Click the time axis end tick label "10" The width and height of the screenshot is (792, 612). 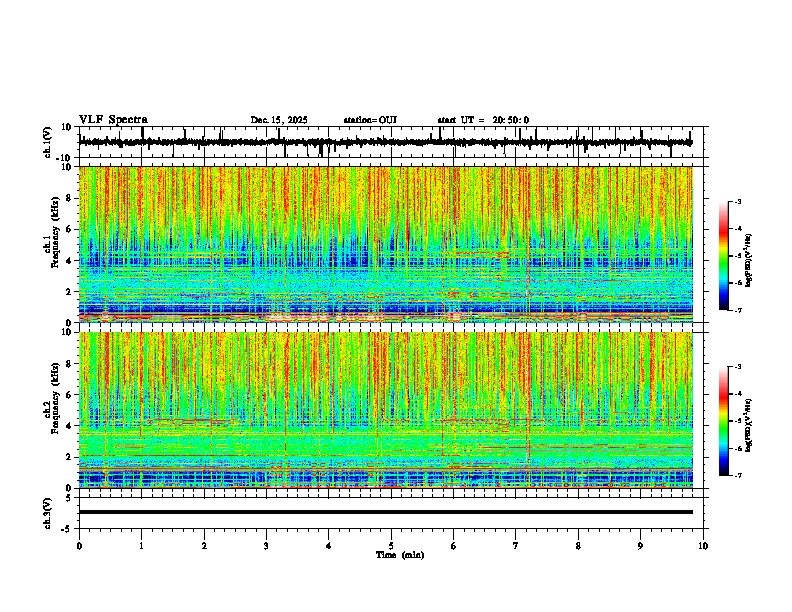click(703, 546)
